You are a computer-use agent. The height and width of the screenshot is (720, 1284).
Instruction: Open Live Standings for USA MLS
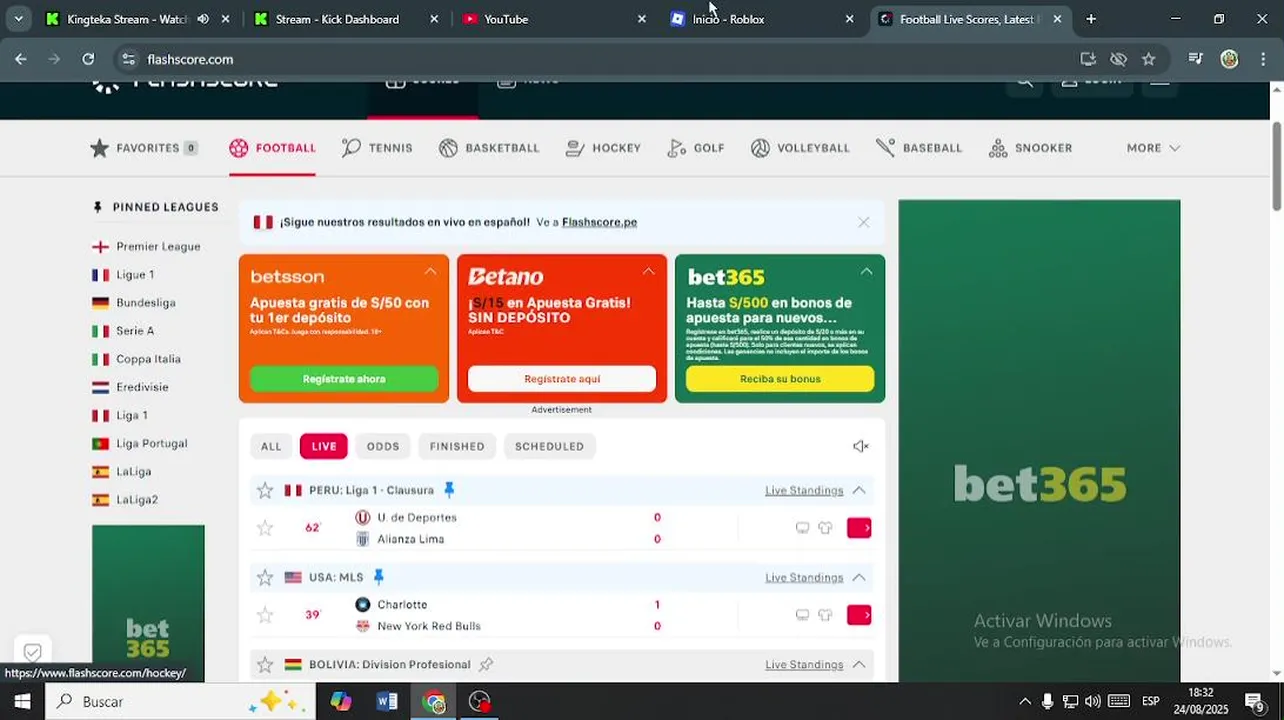[804, 577]
